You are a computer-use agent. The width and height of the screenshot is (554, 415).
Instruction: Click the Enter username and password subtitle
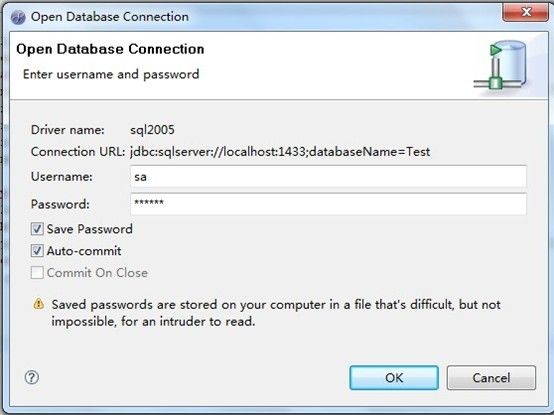tap(111, 74)
